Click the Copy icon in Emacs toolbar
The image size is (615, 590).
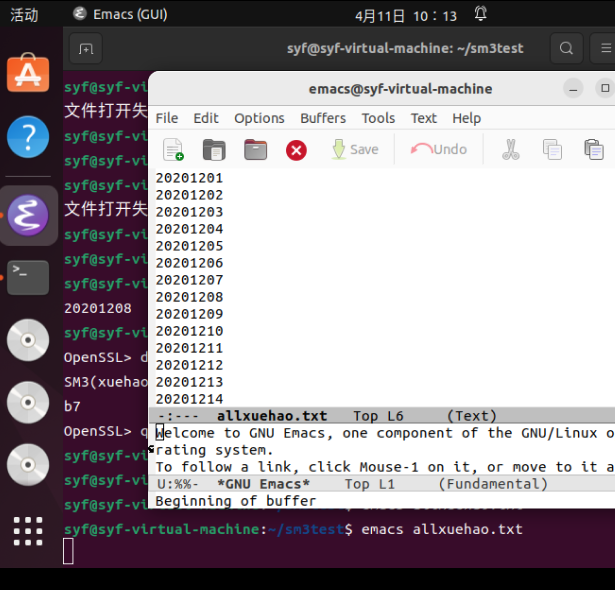tap(552, 149)
